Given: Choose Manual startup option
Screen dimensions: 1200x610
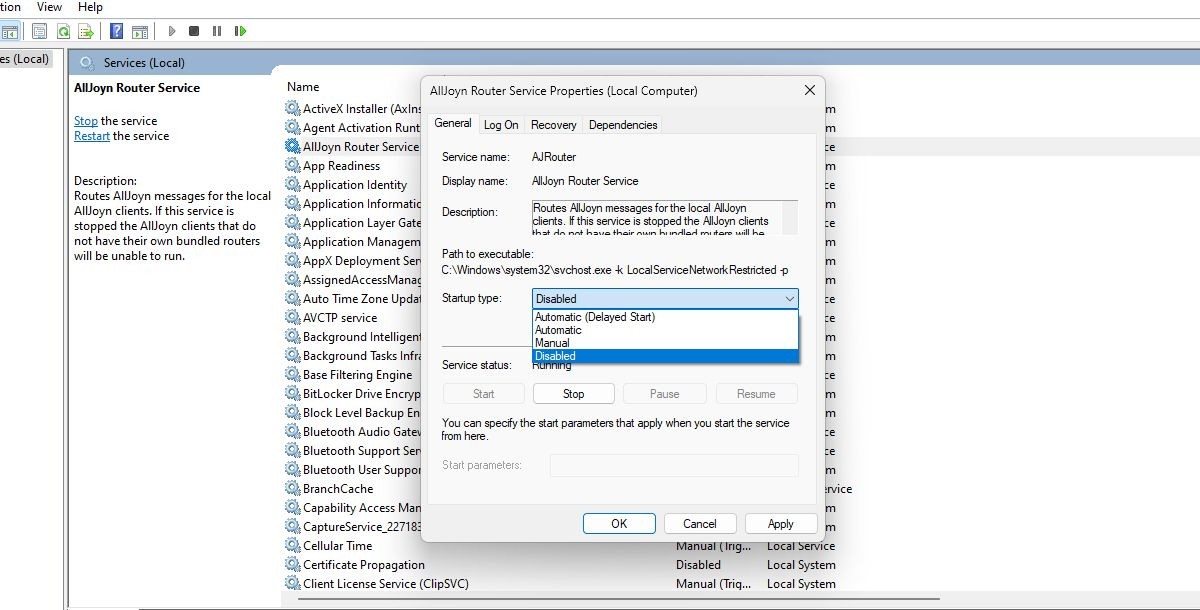Looking at the screenshot, I should [665, 343].
